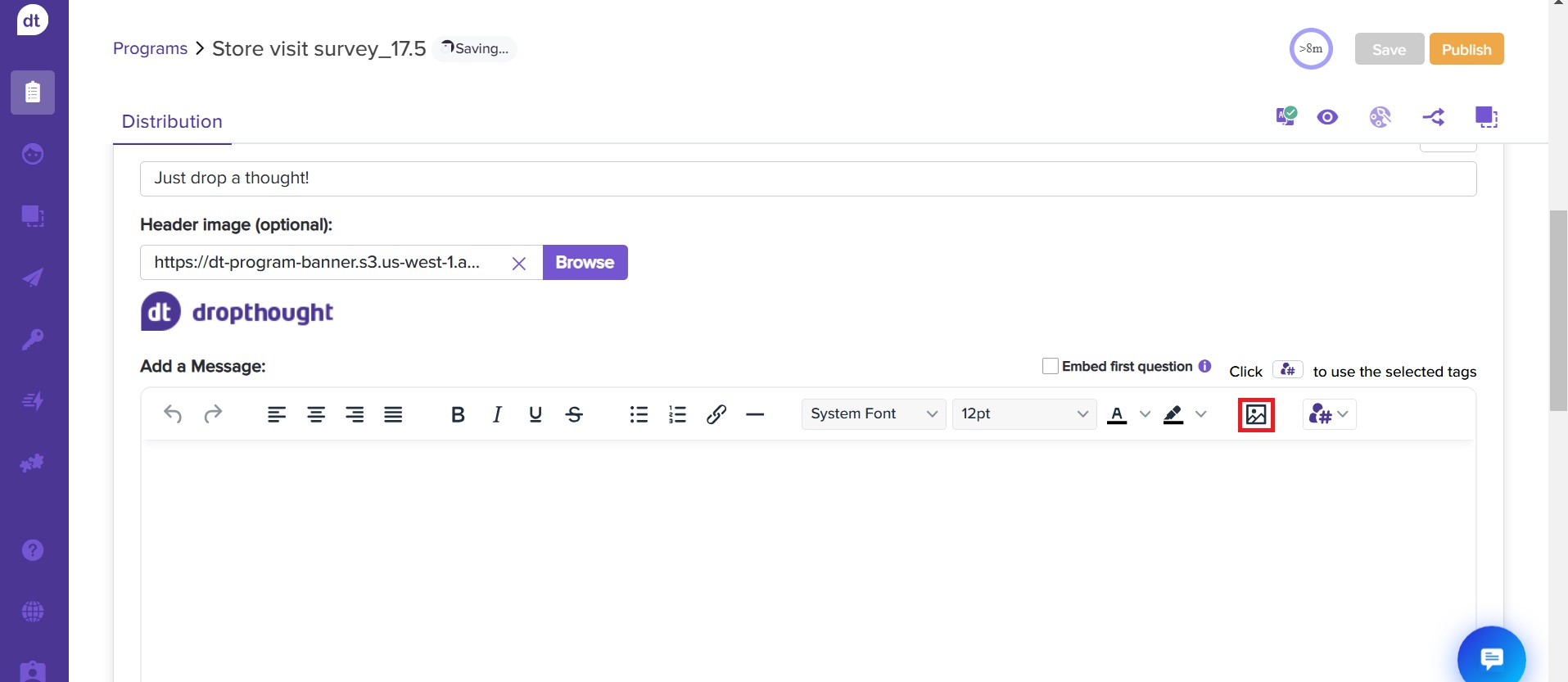Open the 12pt font size dropdown
The width and height of the screenshot is (1568, 682).
click(x=1024, y=414)
